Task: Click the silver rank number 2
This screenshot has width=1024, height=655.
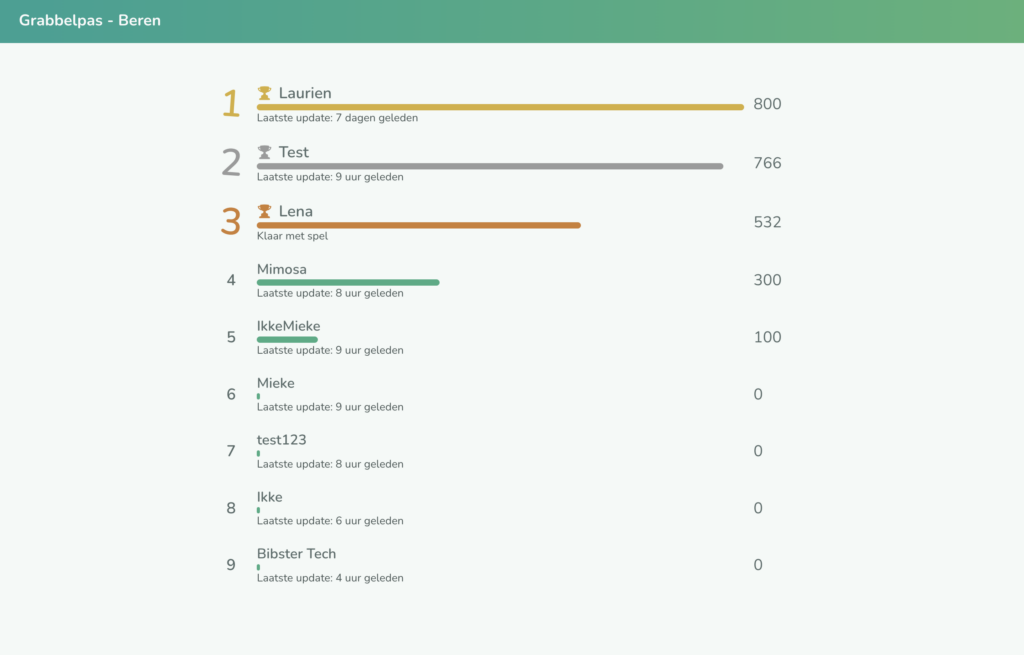Action: [x=231, y=162]
